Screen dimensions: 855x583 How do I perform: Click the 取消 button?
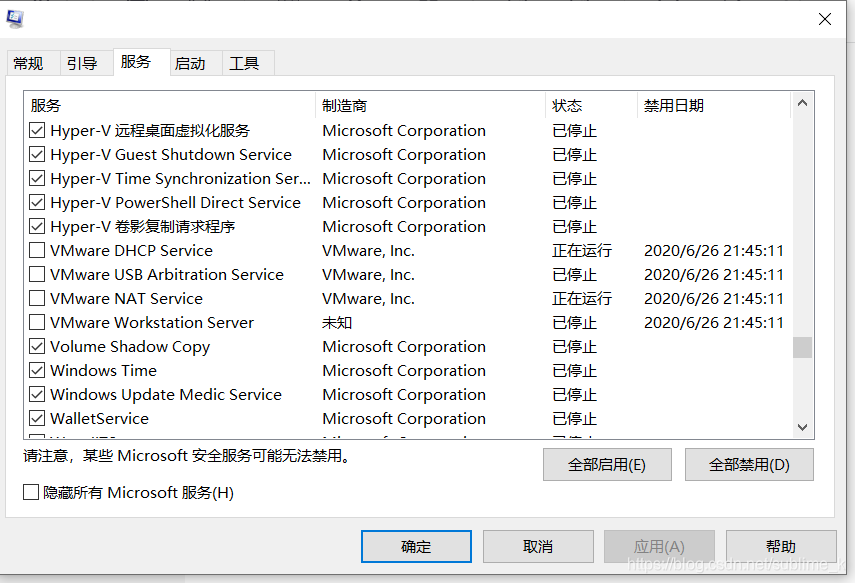pos(538,546)
